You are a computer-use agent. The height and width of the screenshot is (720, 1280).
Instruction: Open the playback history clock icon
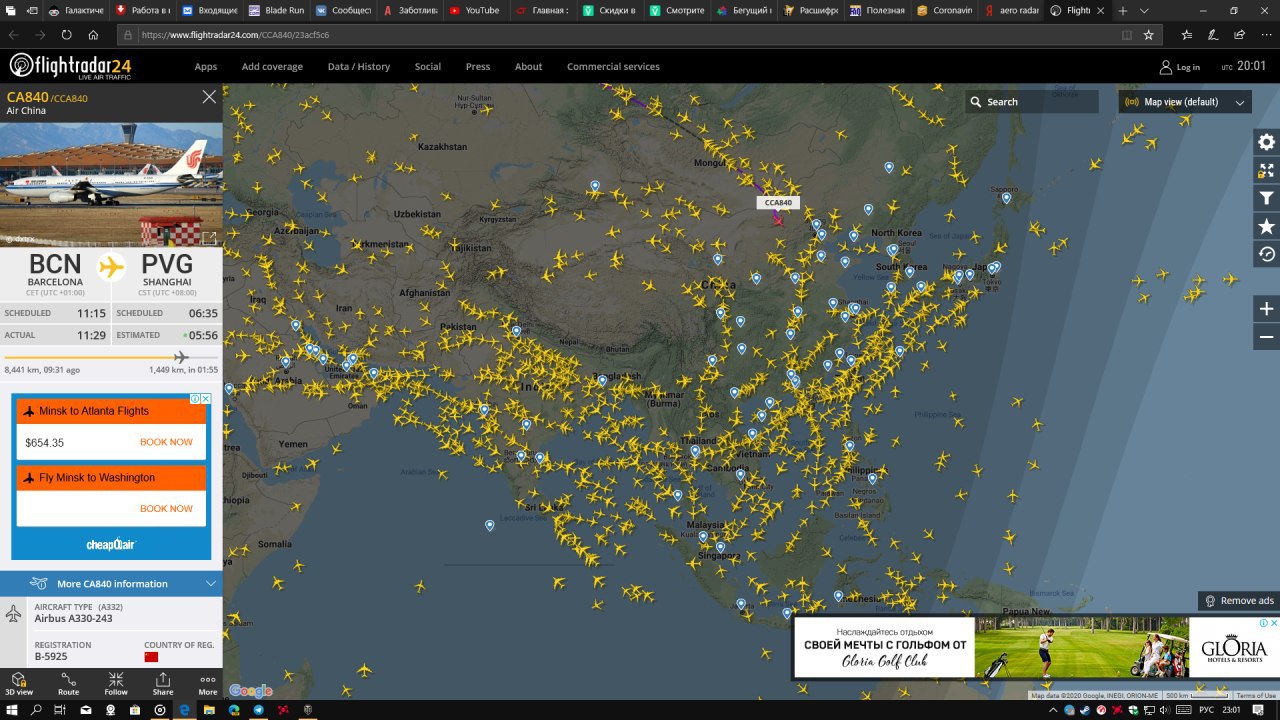(x=1266, y=254)
